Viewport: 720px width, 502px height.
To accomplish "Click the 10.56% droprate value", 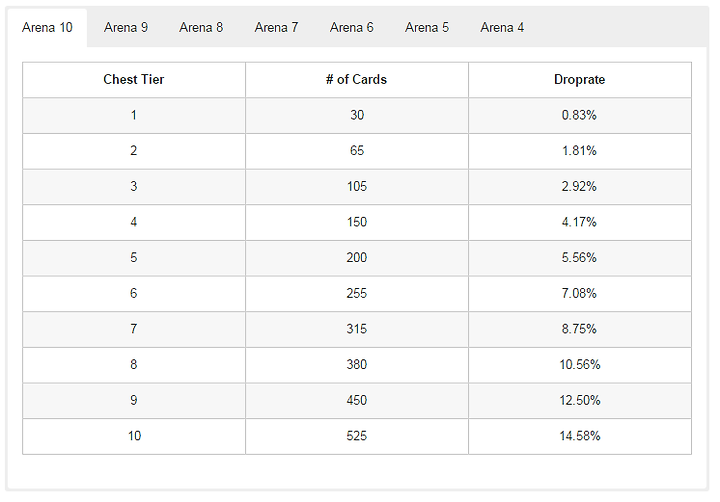I will (579, 365).
